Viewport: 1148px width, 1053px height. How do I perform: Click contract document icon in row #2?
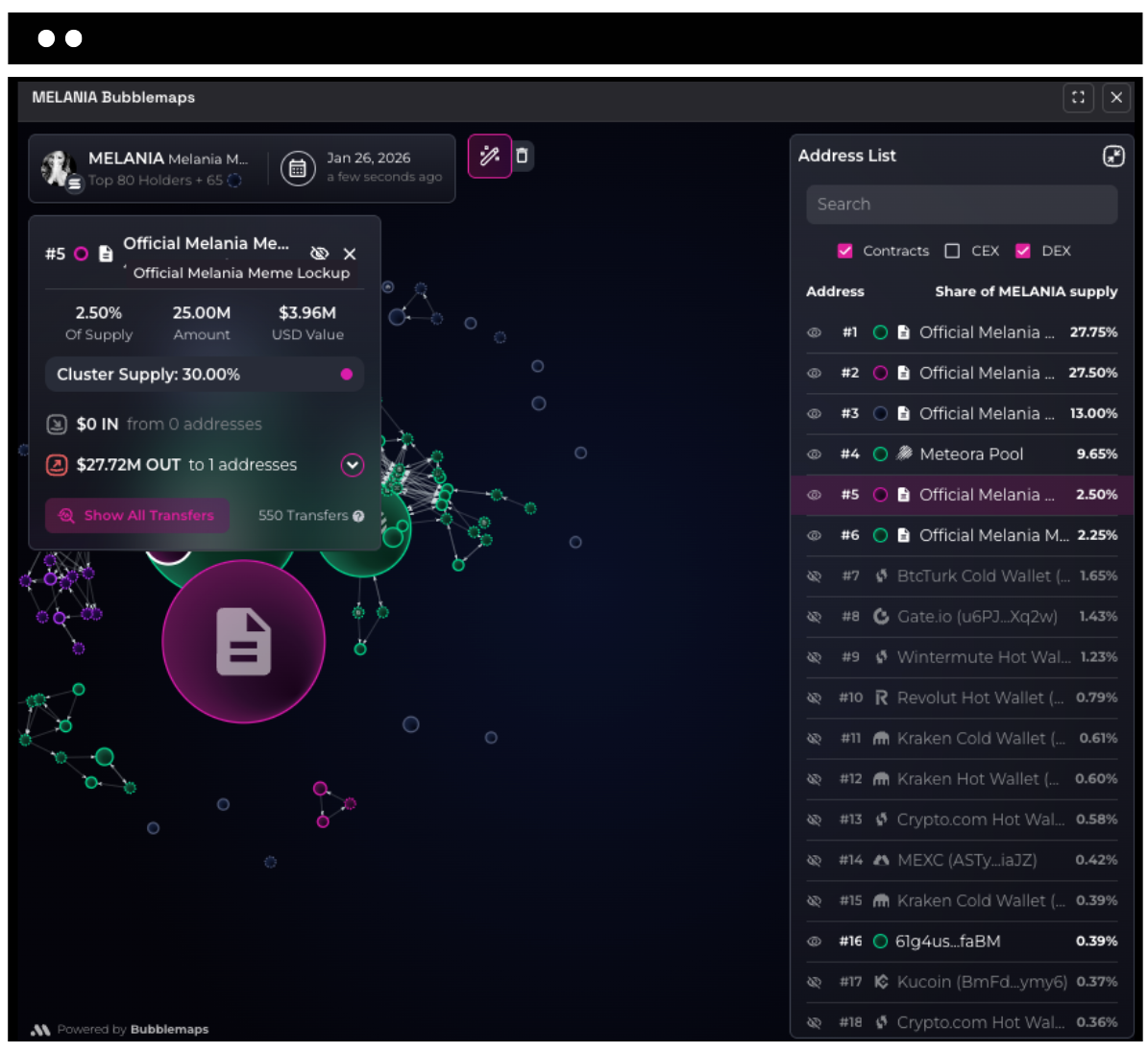pyautogui.click(x=903, y=374)
